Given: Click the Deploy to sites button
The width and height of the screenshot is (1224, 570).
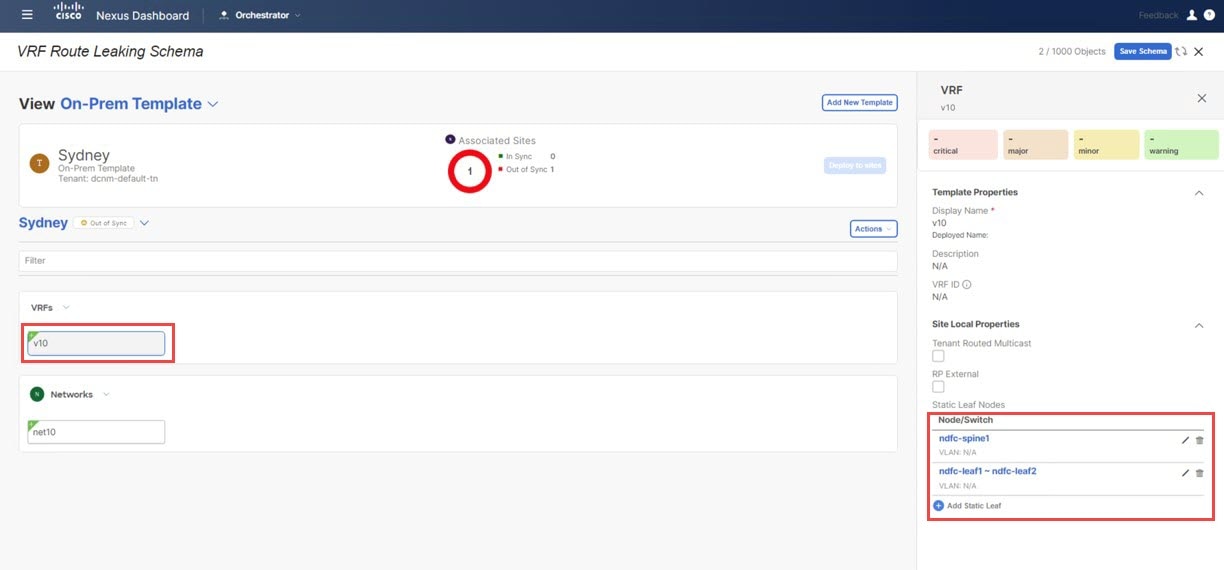Looking at the screenshot, I should [855, 165].
